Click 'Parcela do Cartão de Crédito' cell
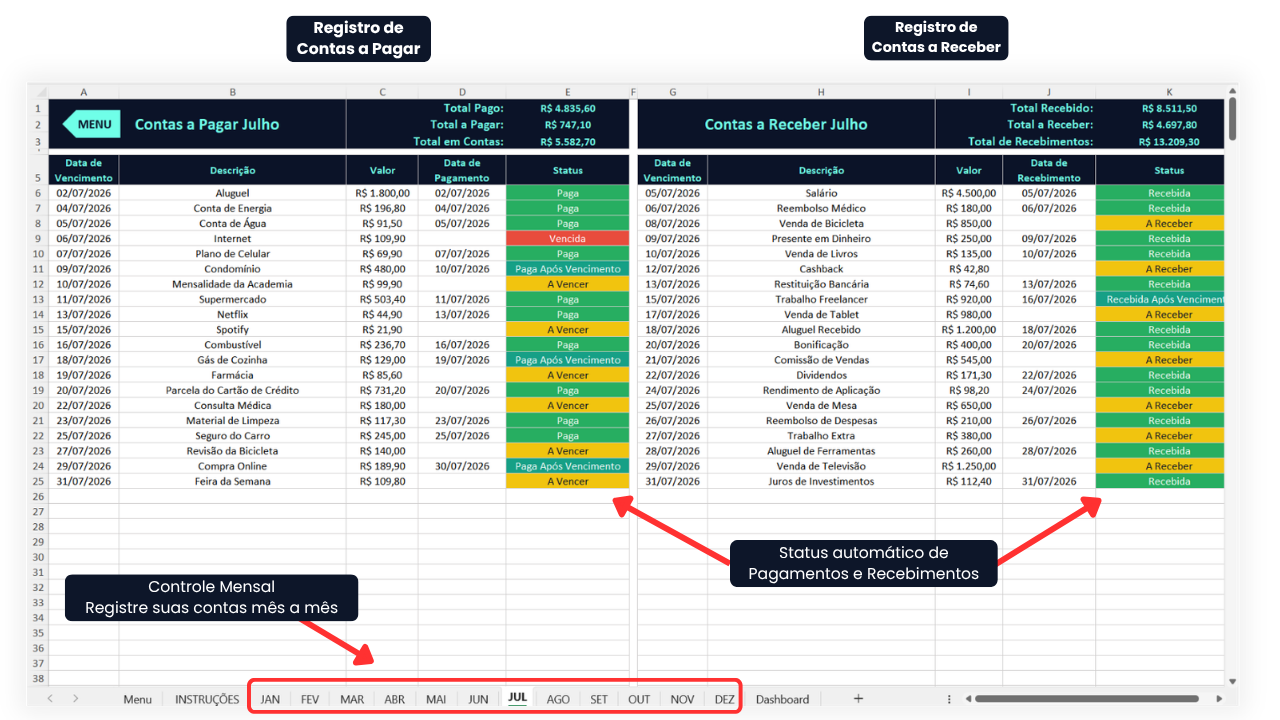The image size is (1280, 720). [233, 390]
